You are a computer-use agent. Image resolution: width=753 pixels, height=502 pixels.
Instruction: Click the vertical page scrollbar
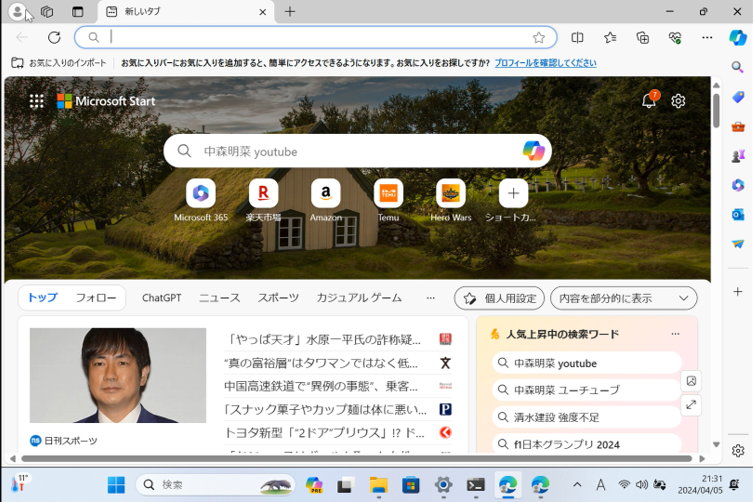coord(716,110)
